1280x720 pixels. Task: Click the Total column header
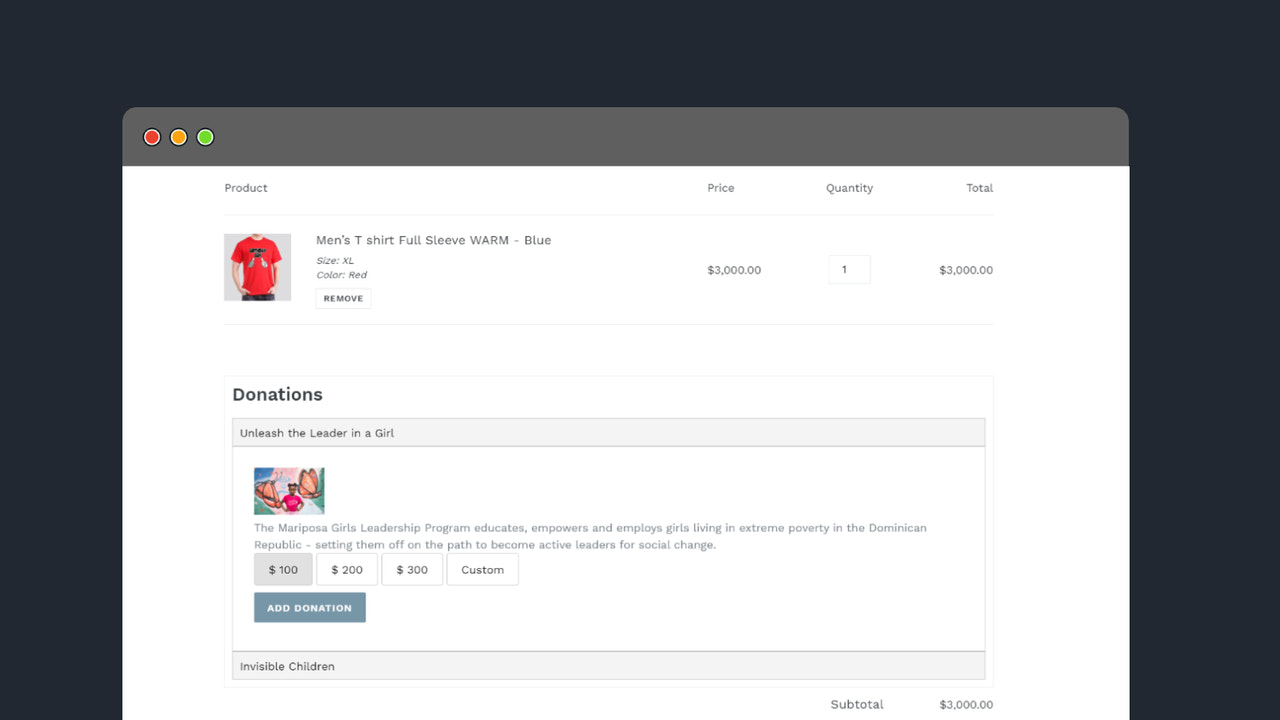pos(979,188)
